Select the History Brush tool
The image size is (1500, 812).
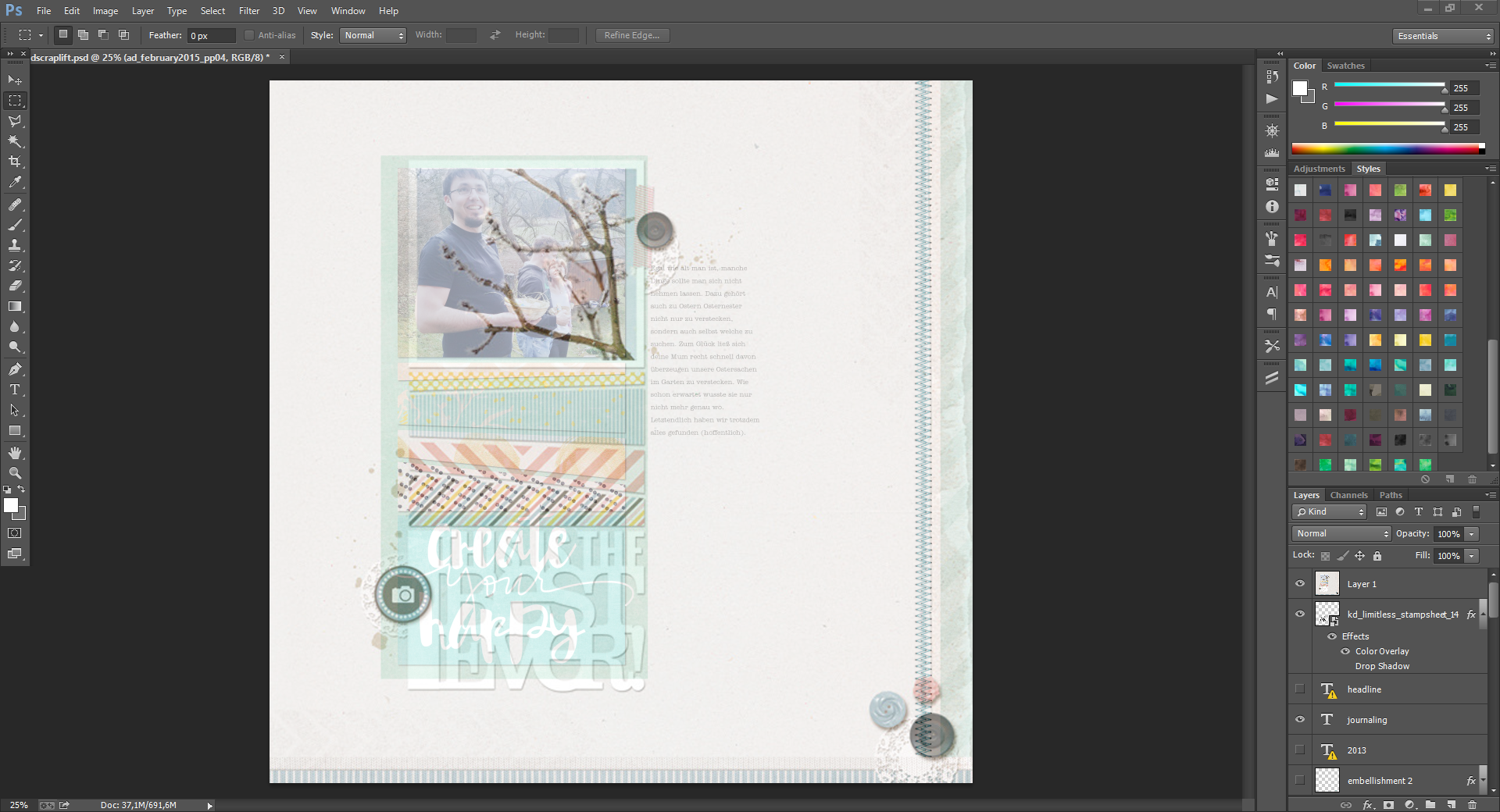(x=15, y=265)
